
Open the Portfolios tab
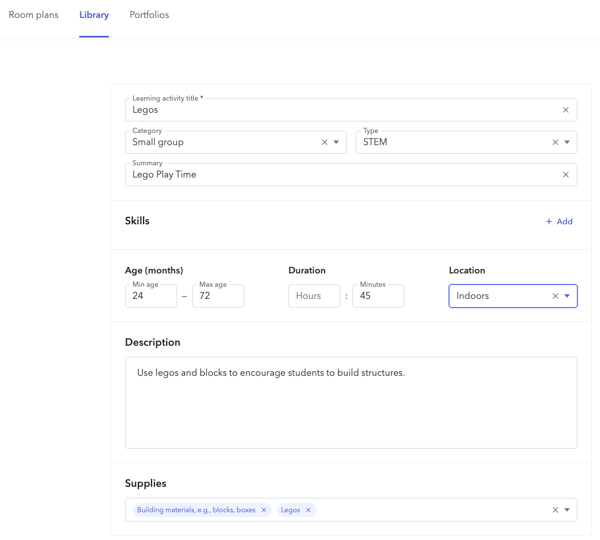(x=149, y=15)
